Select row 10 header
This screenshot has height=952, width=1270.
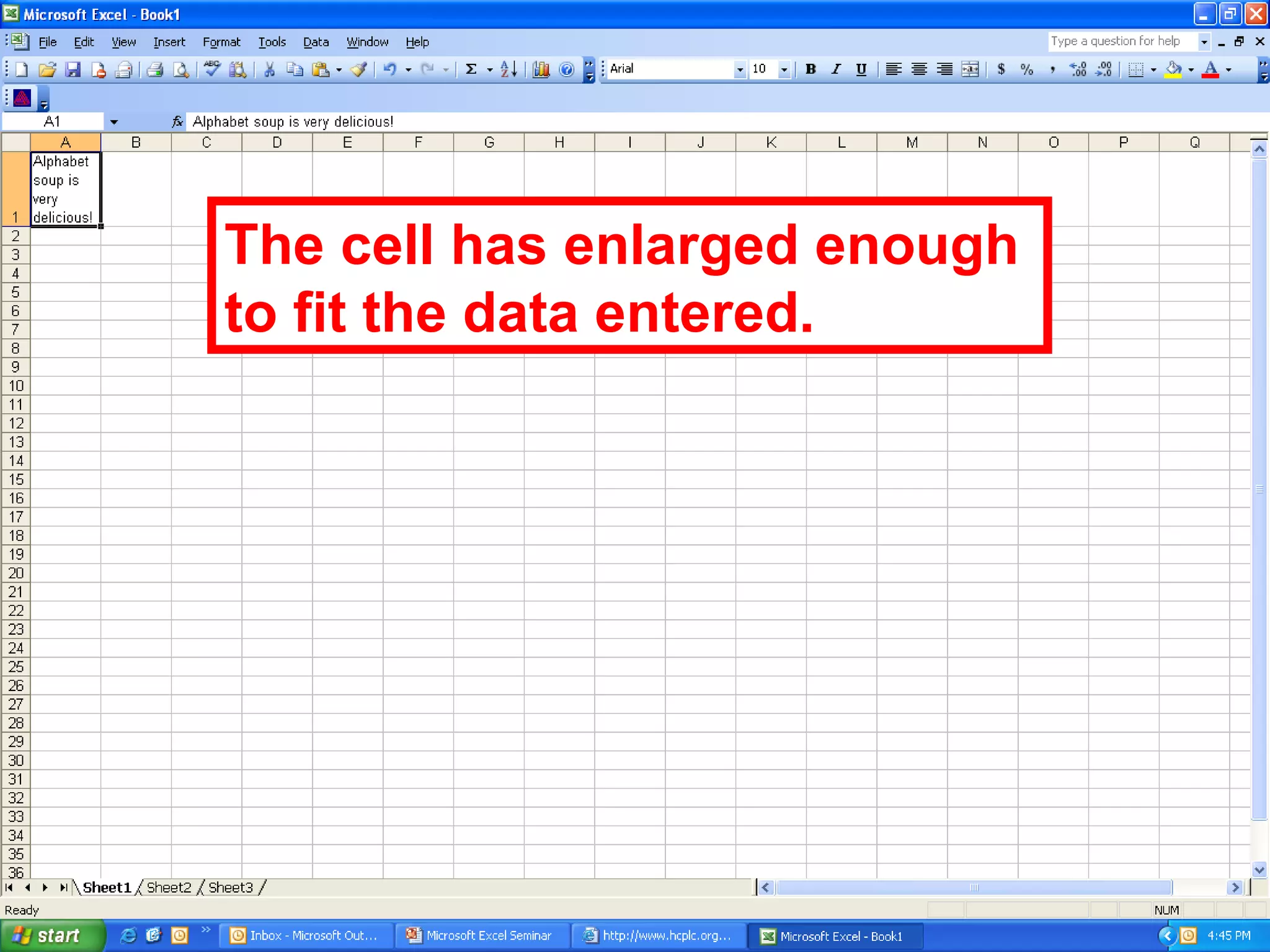point(16,386)
